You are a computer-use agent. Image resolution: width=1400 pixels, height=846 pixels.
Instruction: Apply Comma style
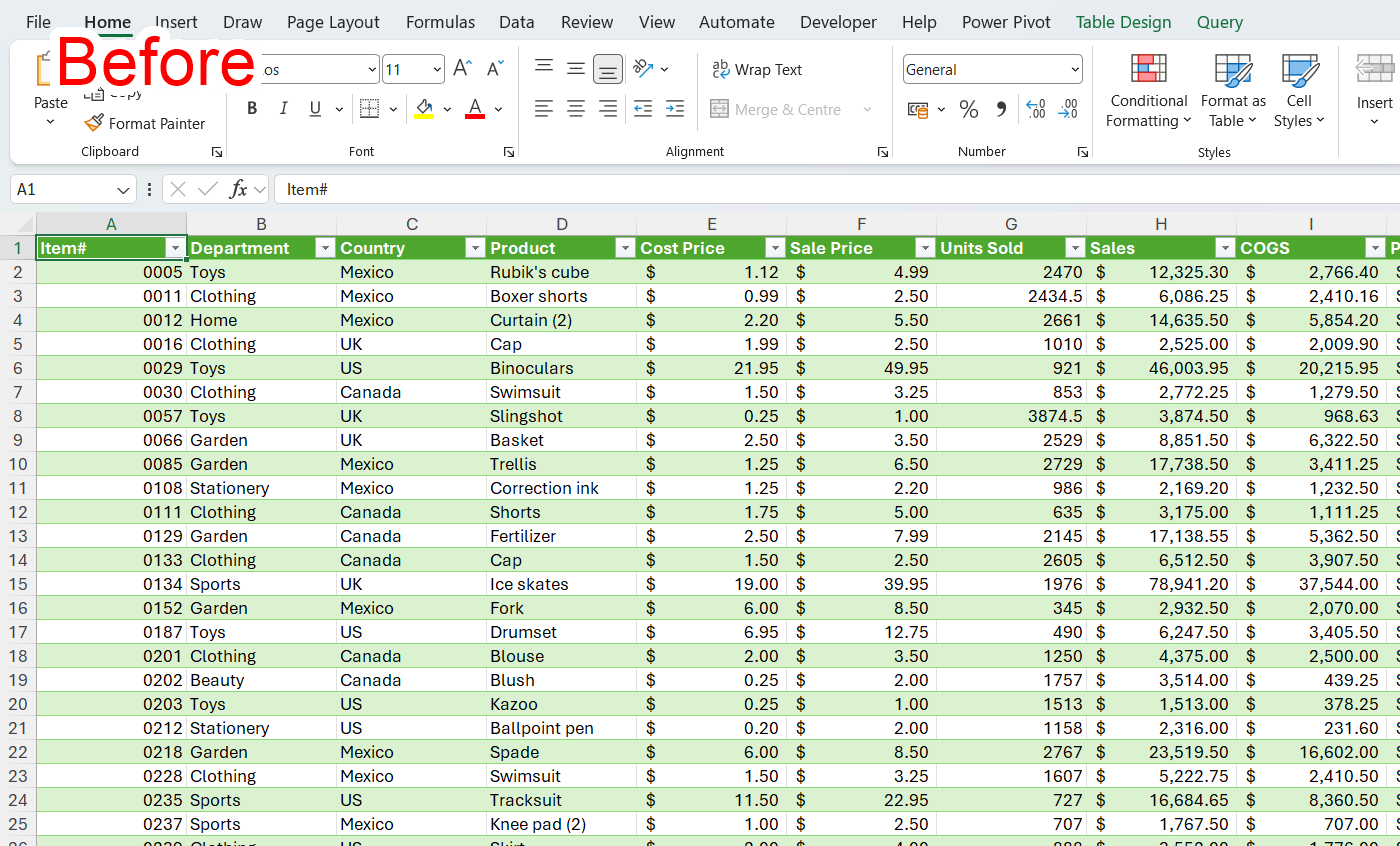pos(1001,109)
